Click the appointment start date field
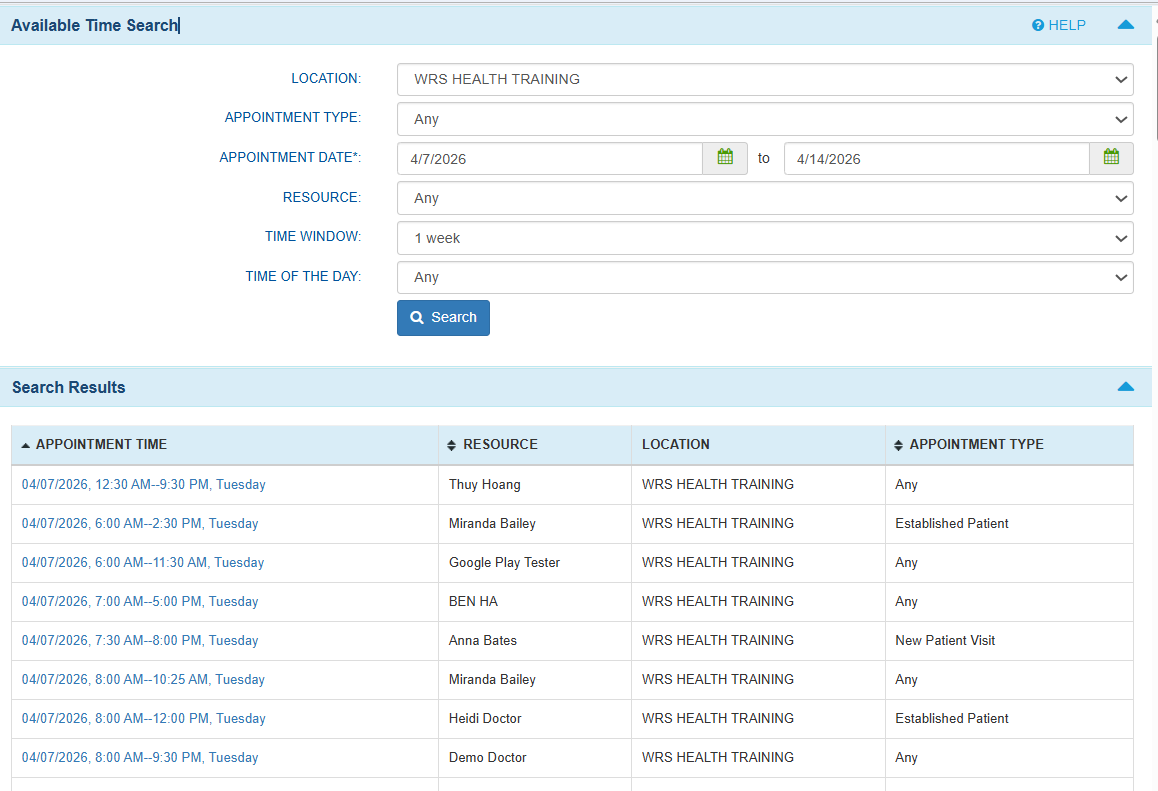Screen dimensions: 1158x791 550,159
